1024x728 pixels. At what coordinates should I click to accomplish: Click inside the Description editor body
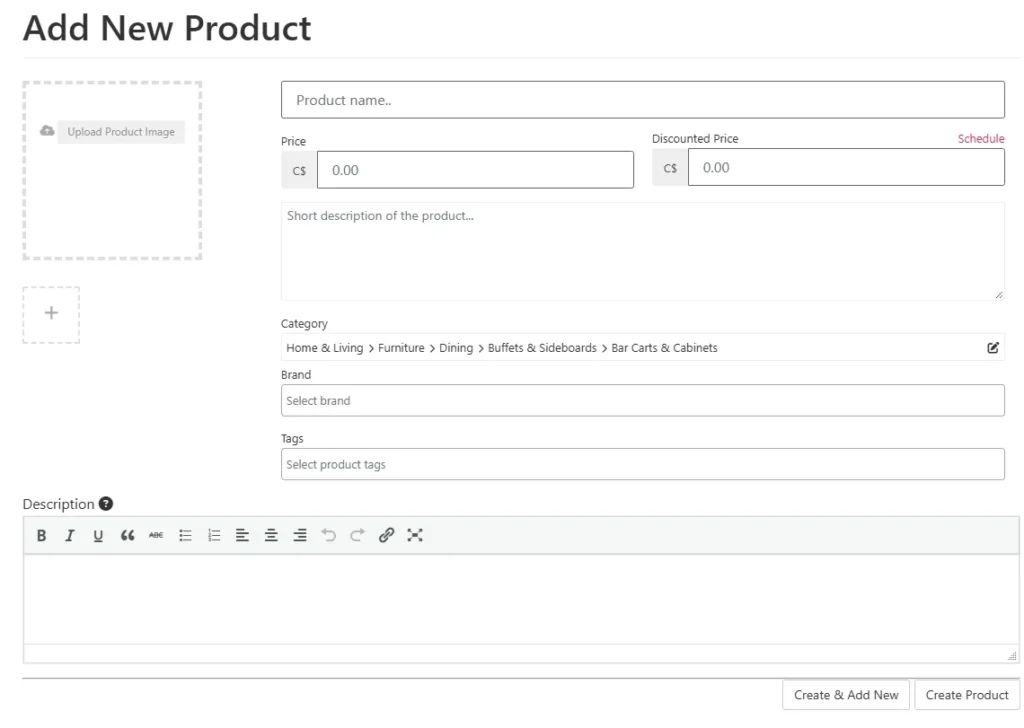click(x=521, y=599)
